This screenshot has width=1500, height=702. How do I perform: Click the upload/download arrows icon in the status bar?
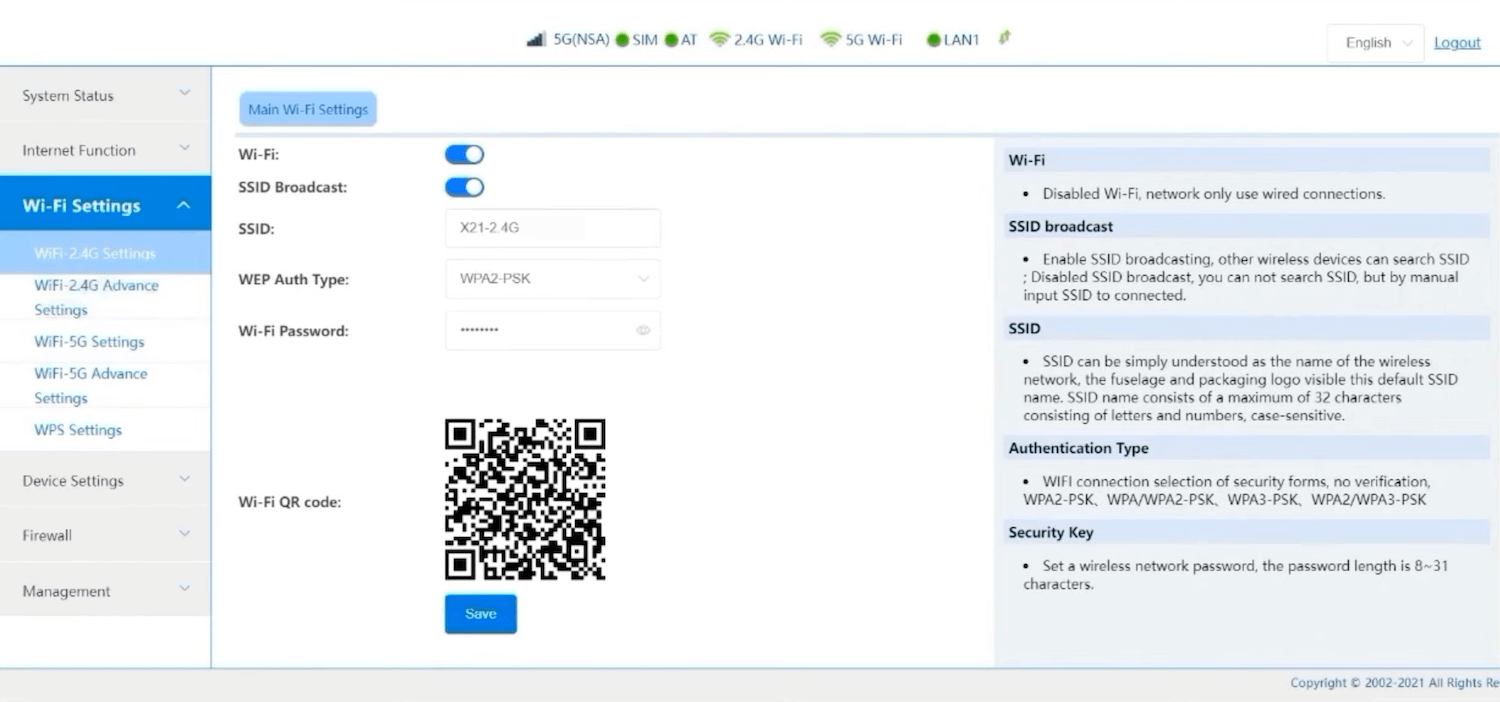[x=1002, y=38]
